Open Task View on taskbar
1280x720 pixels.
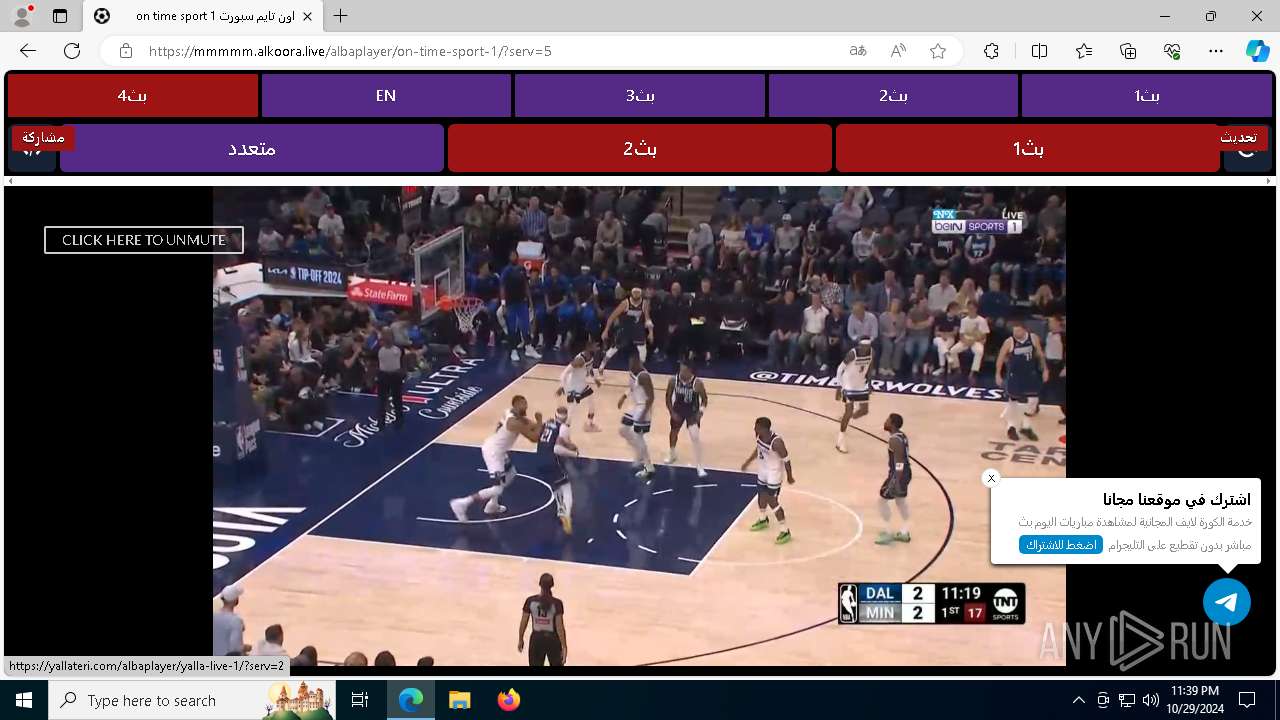point(360,700)
